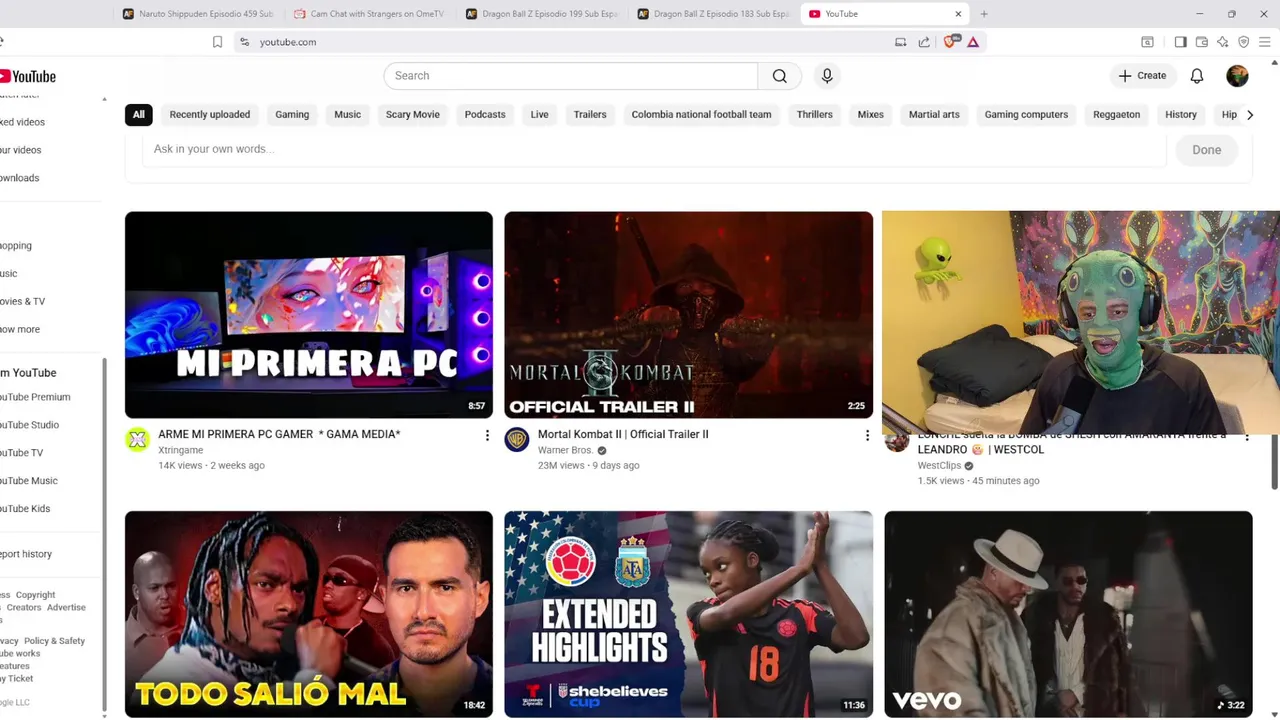Expand the sidebar with Show more
The height and width of the screenshot is (720, 1280).
click(x=20, y=329)
